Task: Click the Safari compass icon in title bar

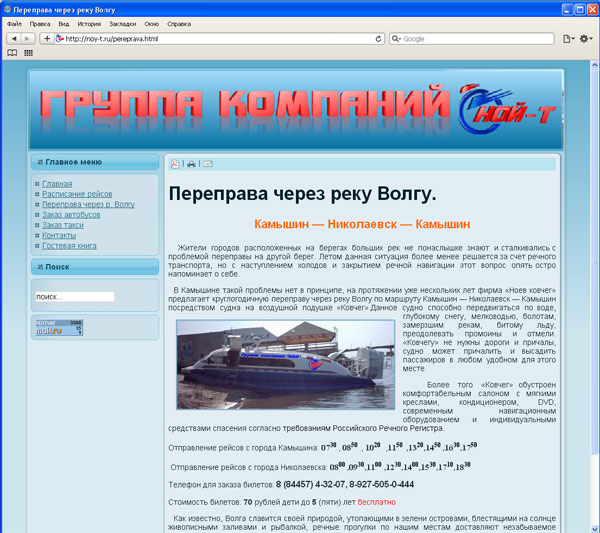Action: (x=7, y=9)
